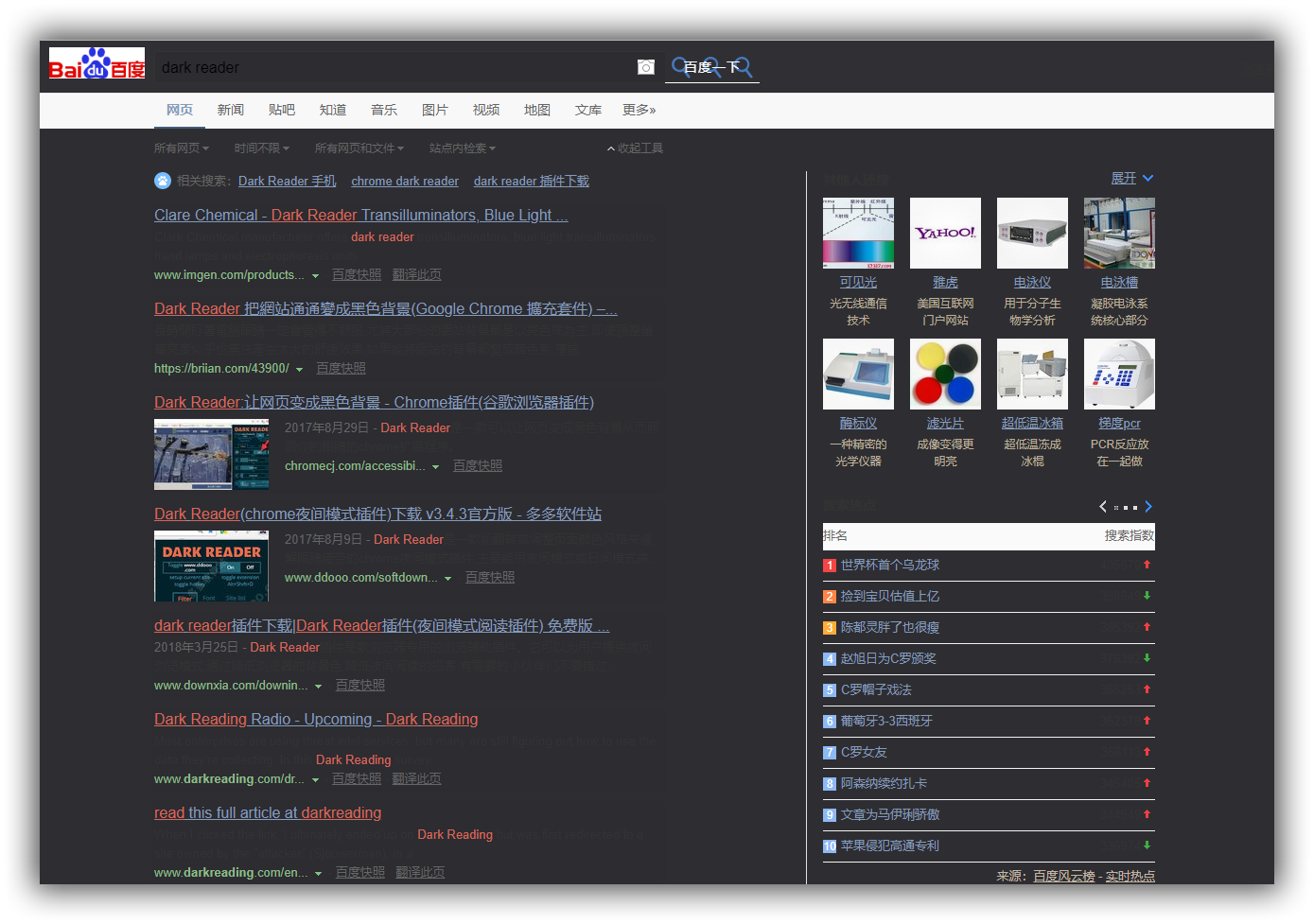
Task: Open related search chrome dark reader
Action: (405, 182)
